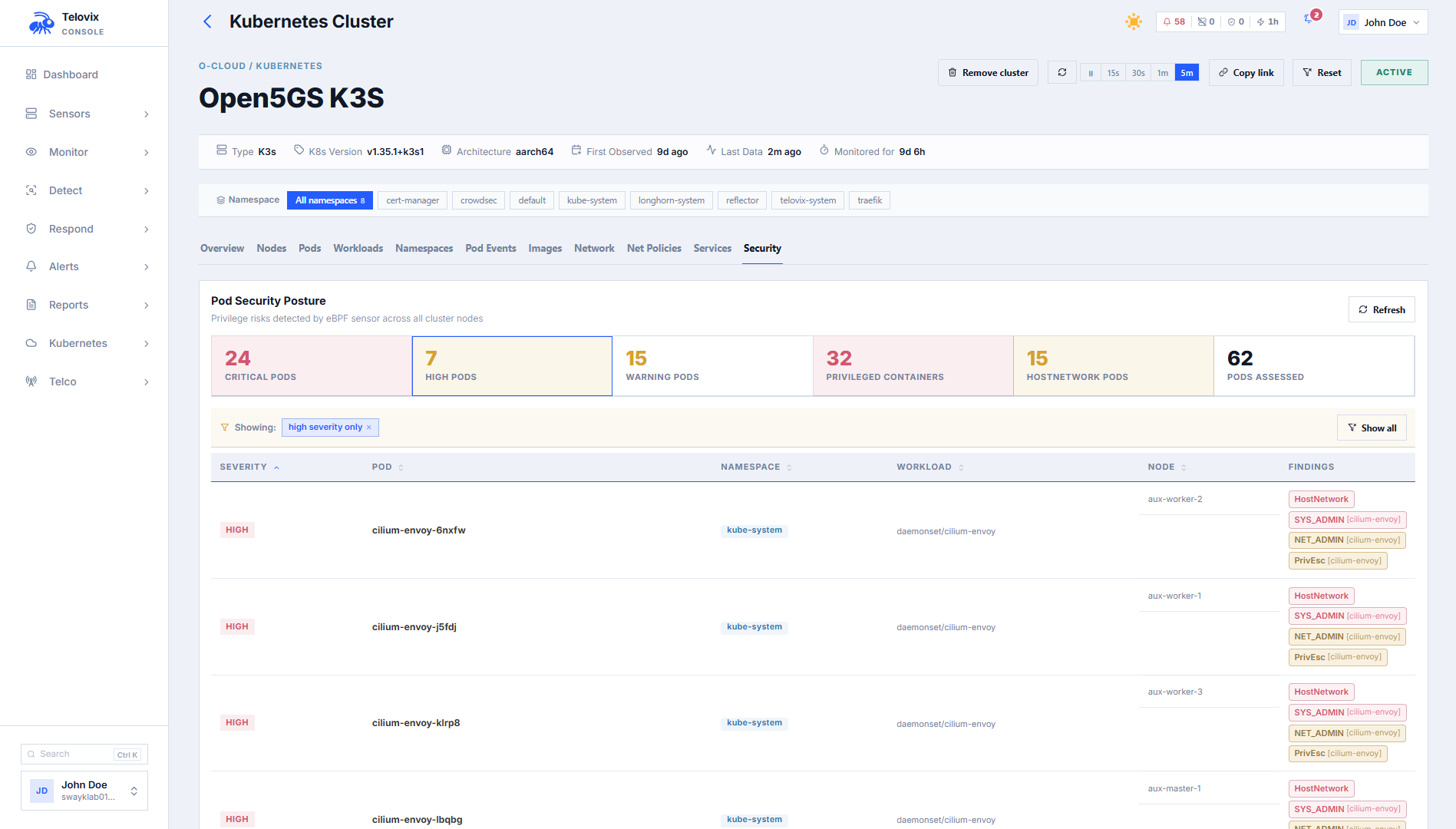Open notifications bell with badge 2
This screenshot has width=1456, height=829.
1310,18
